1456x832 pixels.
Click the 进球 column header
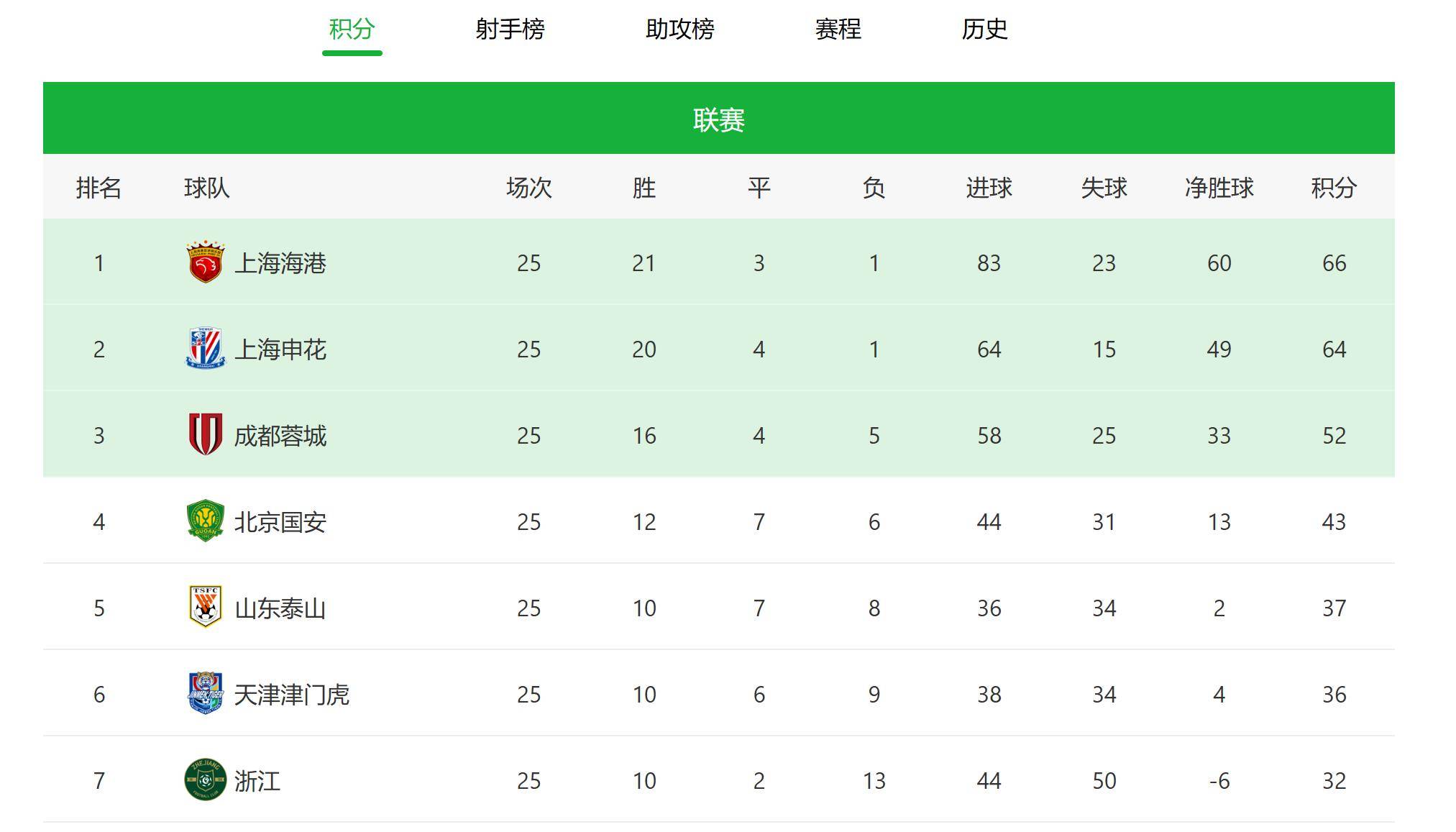(989, 188)
